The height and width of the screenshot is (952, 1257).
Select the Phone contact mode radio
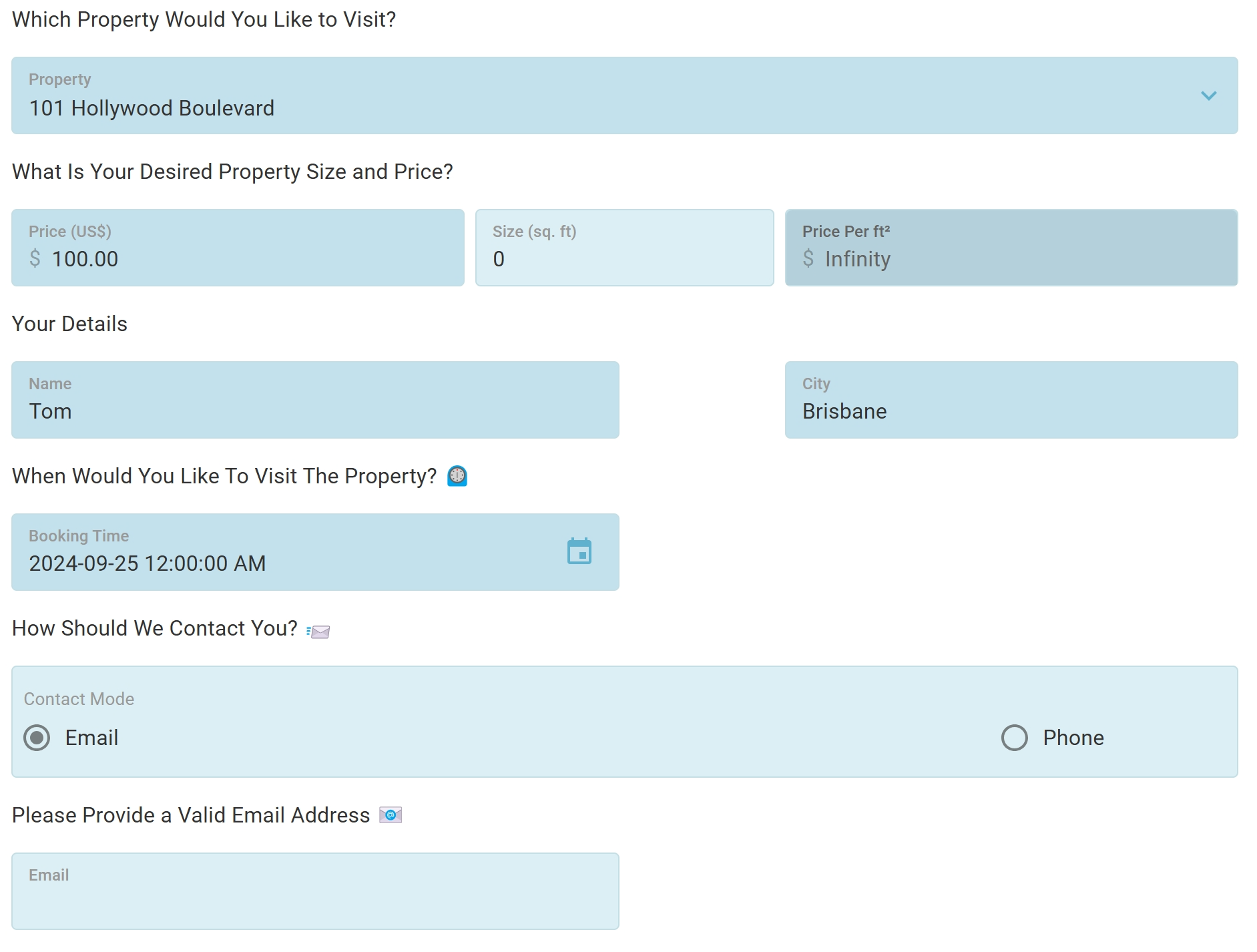[1014, 738]
